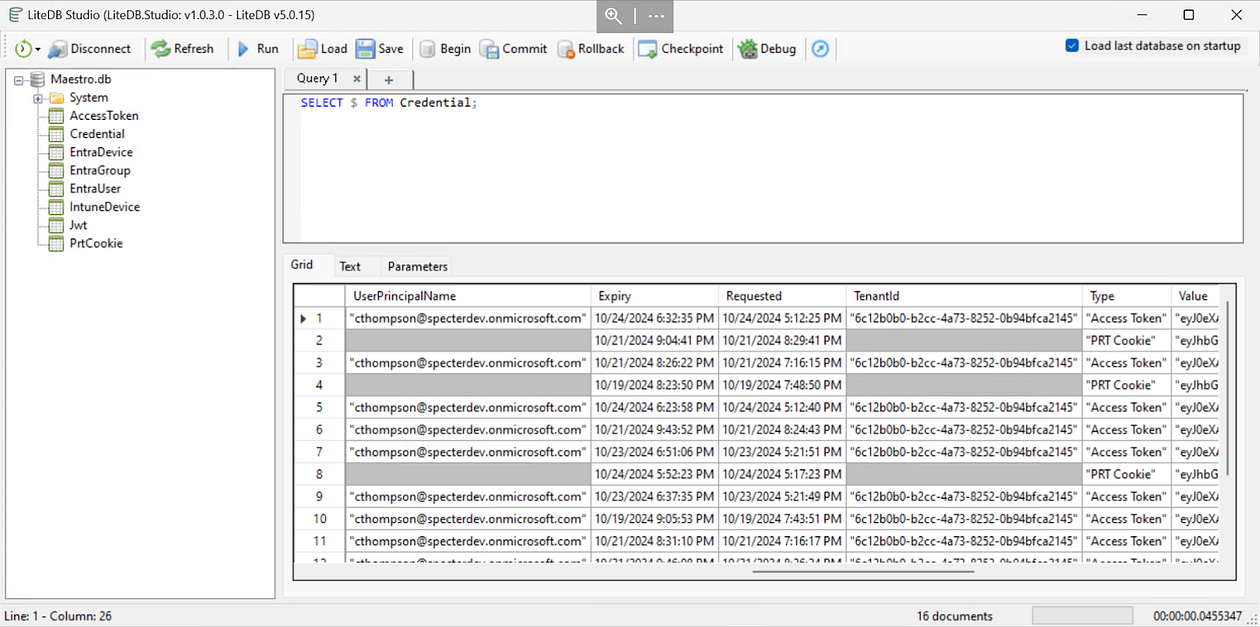
Task: Click Requested cell 10/23/2024 5:21:49 PM
Action: click(782, 496)
